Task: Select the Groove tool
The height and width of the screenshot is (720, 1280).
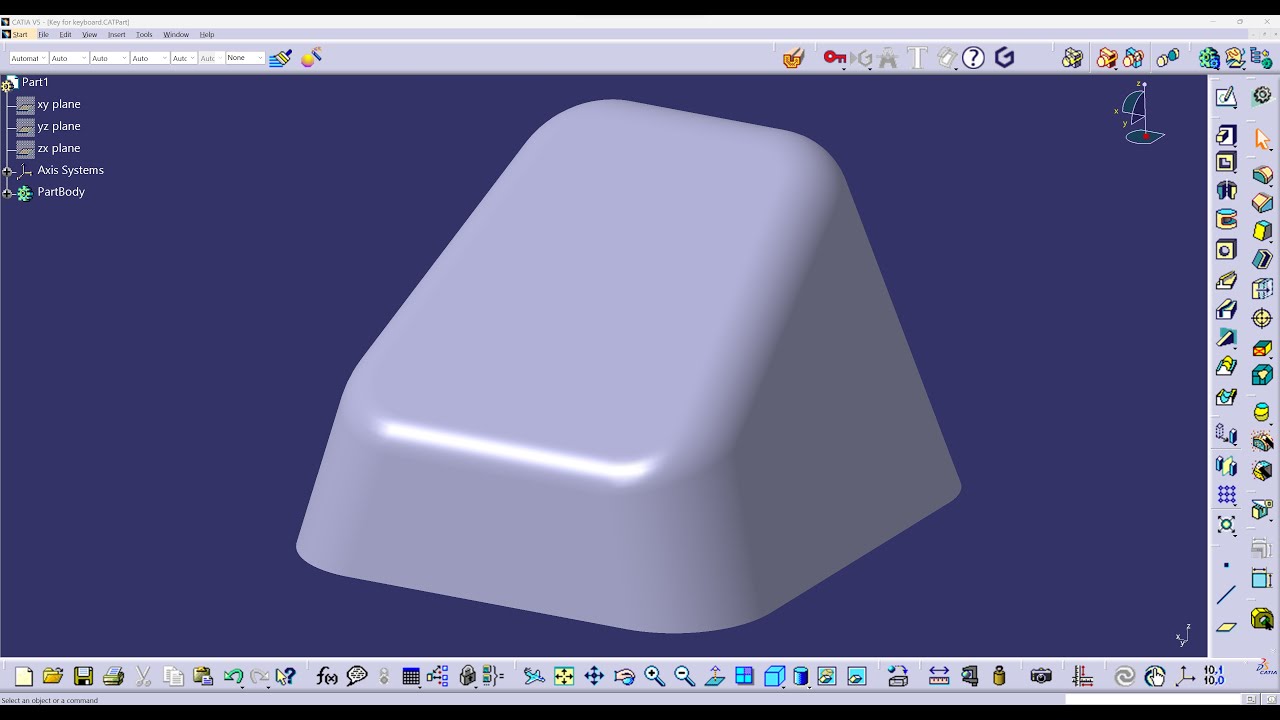Action: click(x=1226, y=219)
